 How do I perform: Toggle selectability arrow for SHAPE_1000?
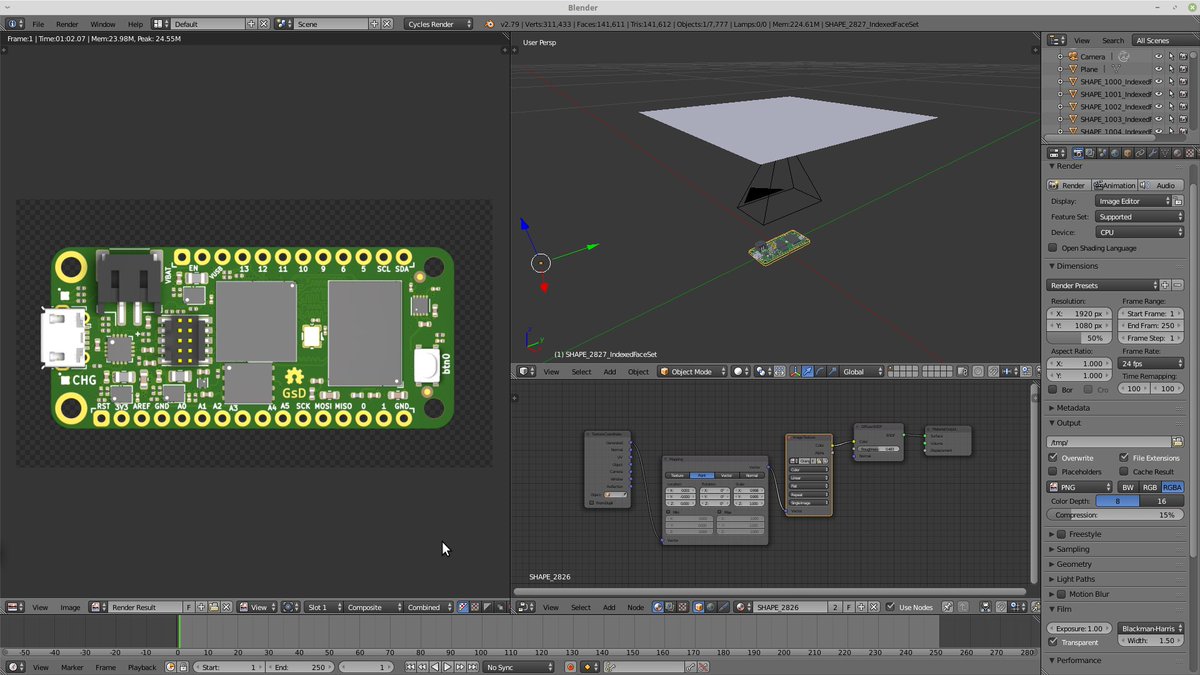(1171, 82)
